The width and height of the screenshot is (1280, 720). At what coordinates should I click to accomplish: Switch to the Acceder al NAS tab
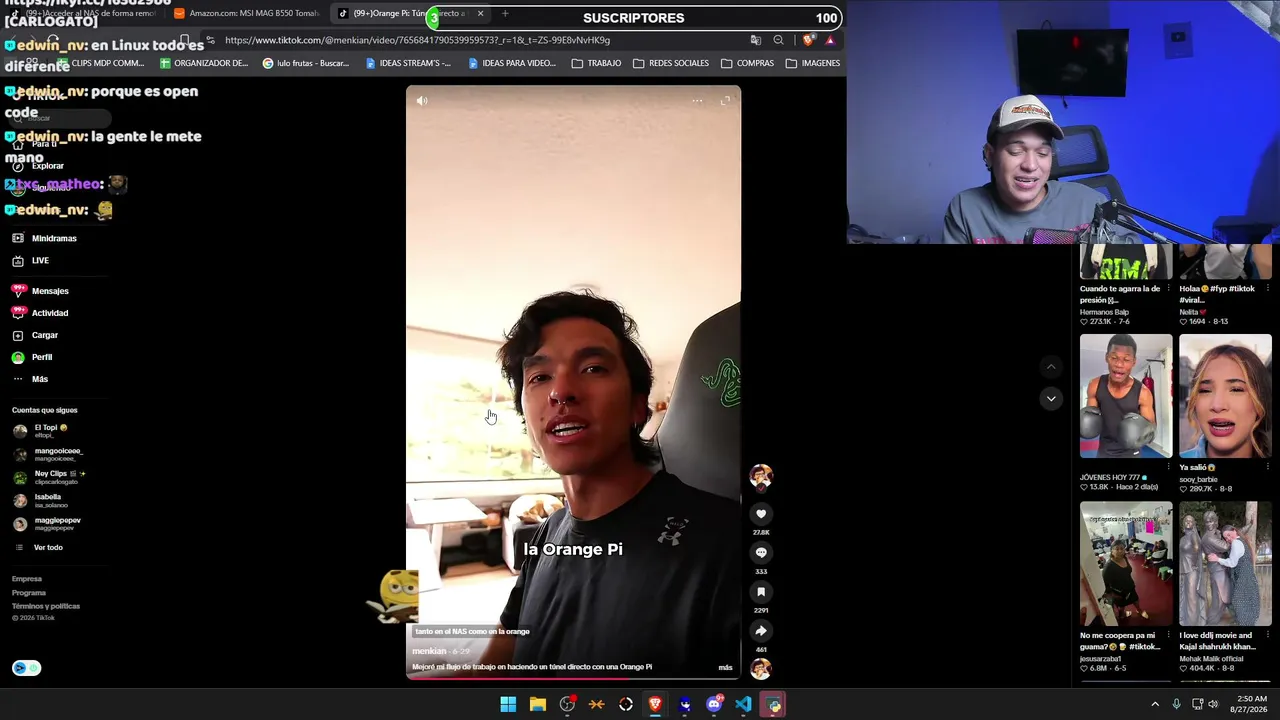(82, 13)
